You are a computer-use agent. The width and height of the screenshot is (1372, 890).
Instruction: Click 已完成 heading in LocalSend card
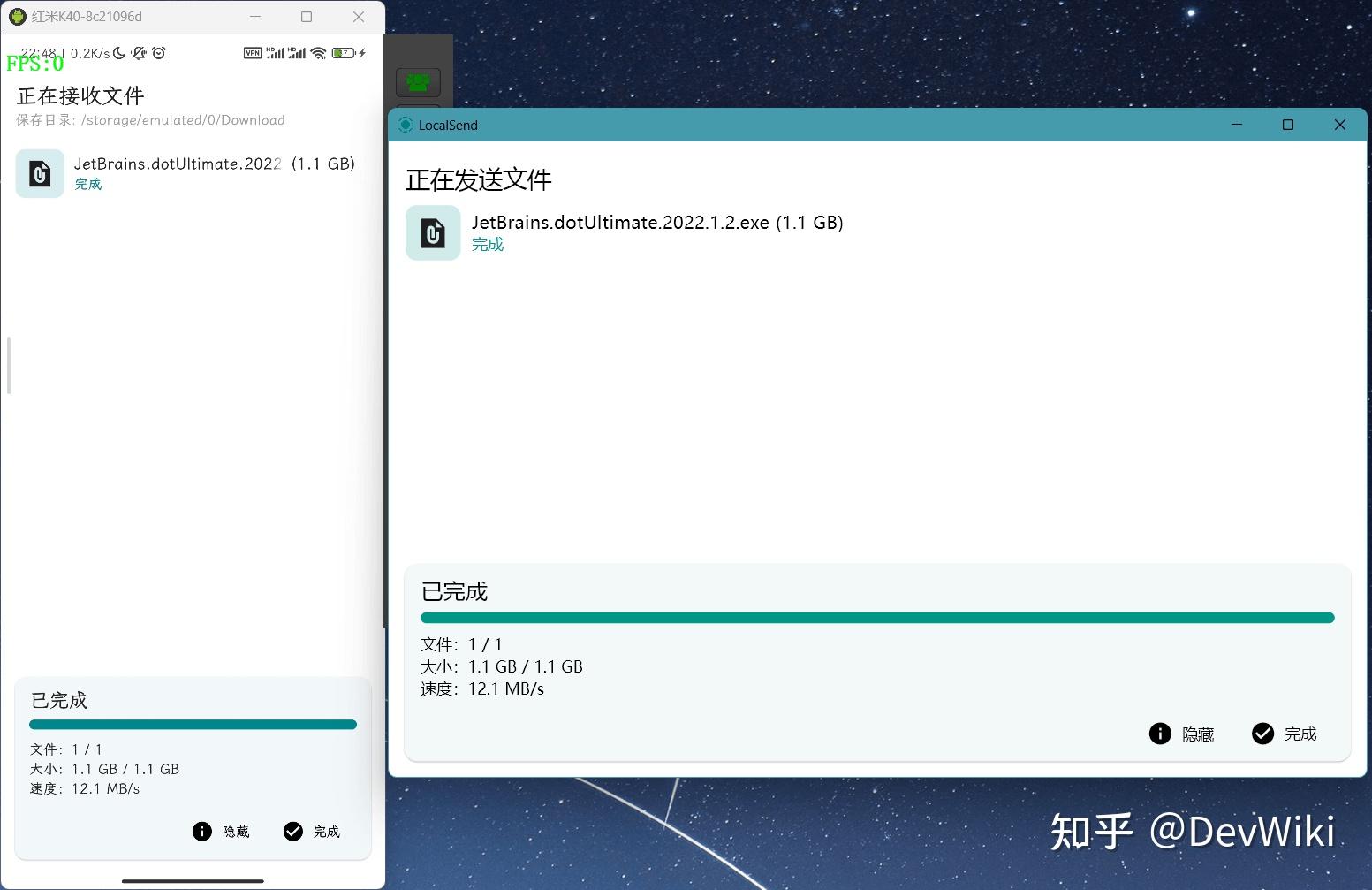point(455,592)
